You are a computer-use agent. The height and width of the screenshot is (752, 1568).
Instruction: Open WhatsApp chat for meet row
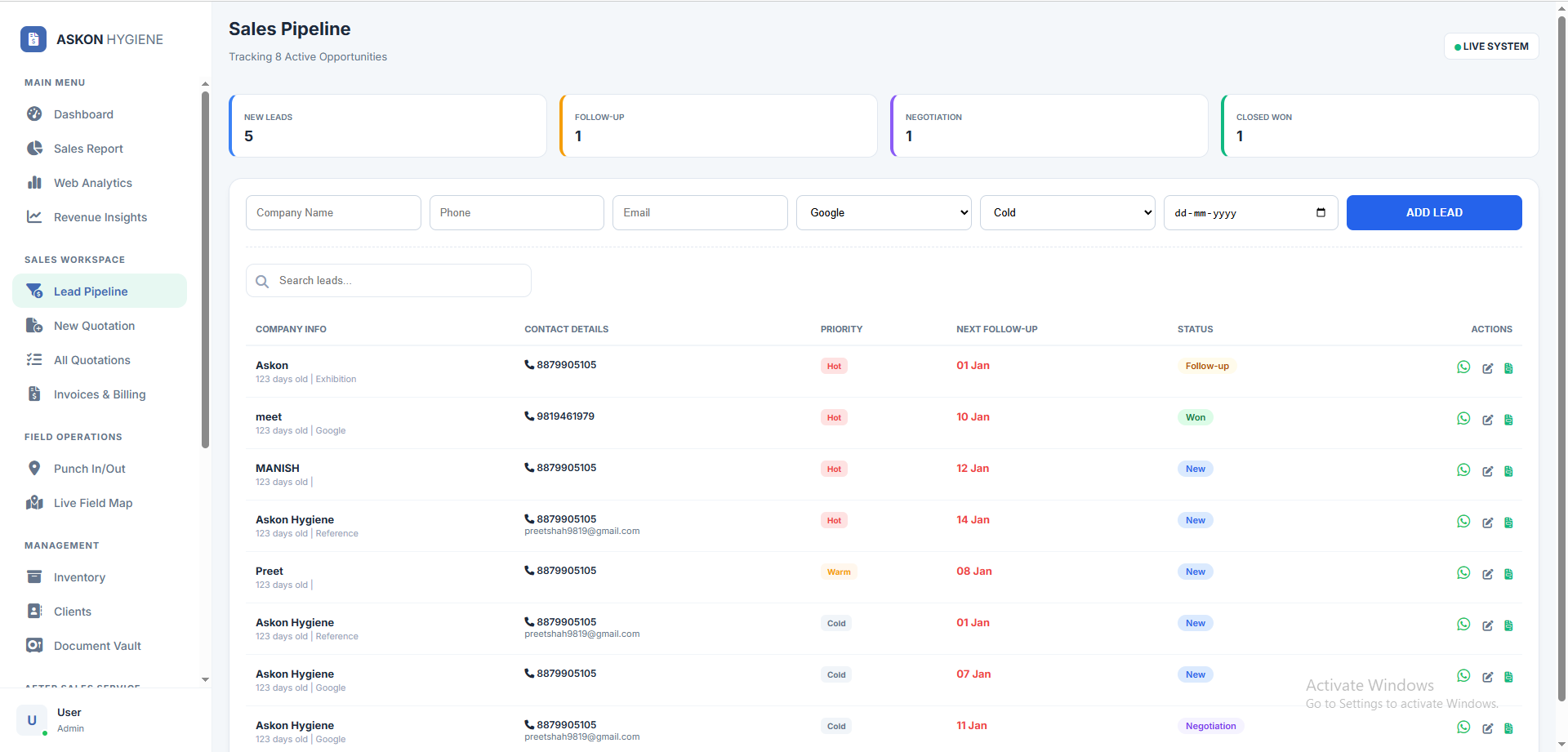1463,419
